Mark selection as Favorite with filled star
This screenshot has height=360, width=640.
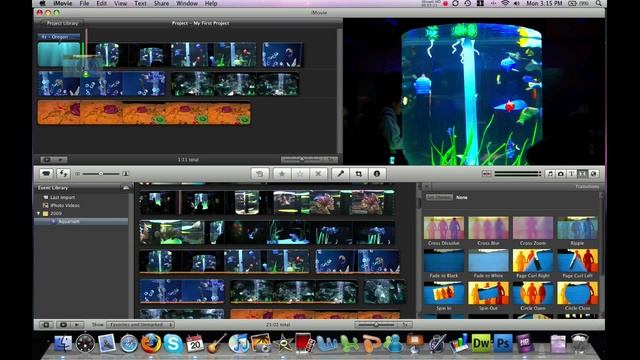pos(282,174)
